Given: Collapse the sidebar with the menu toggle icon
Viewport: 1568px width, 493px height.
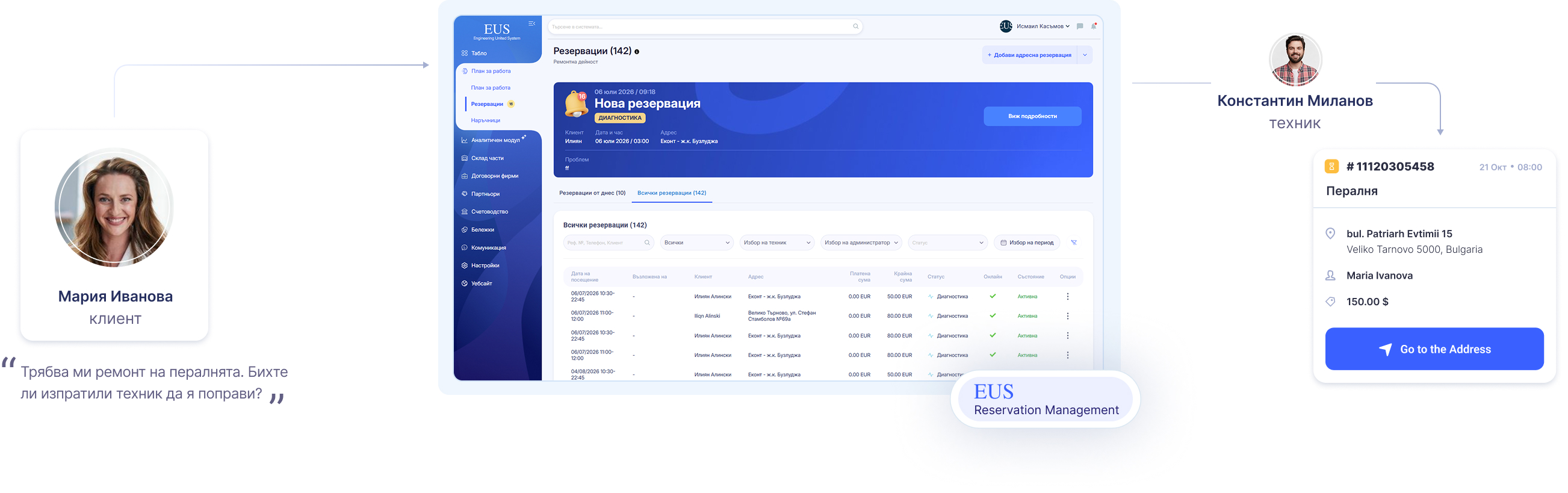Looking at the screenshot, I should point(531,23).
